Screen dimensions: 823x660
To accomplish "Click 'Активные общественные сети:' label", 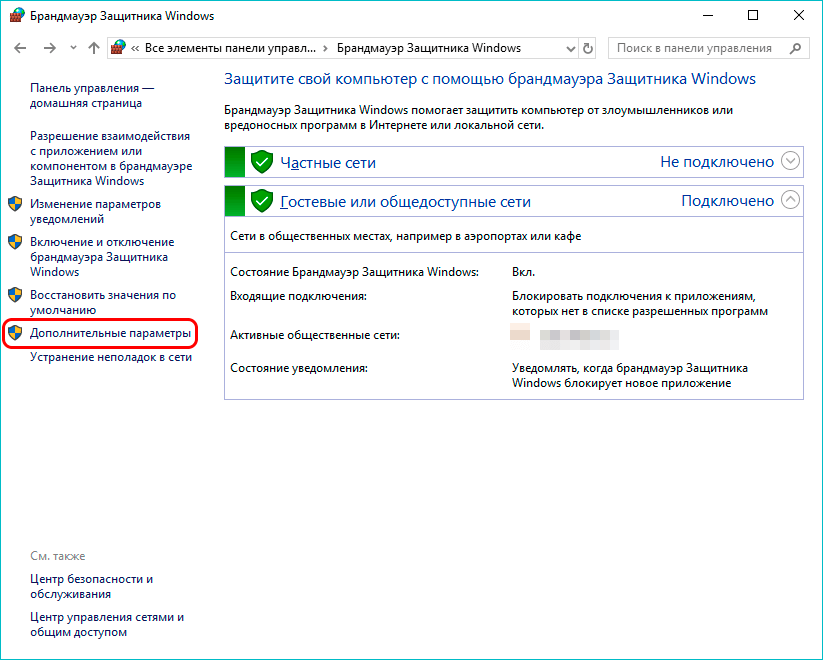I will [315, 335].
